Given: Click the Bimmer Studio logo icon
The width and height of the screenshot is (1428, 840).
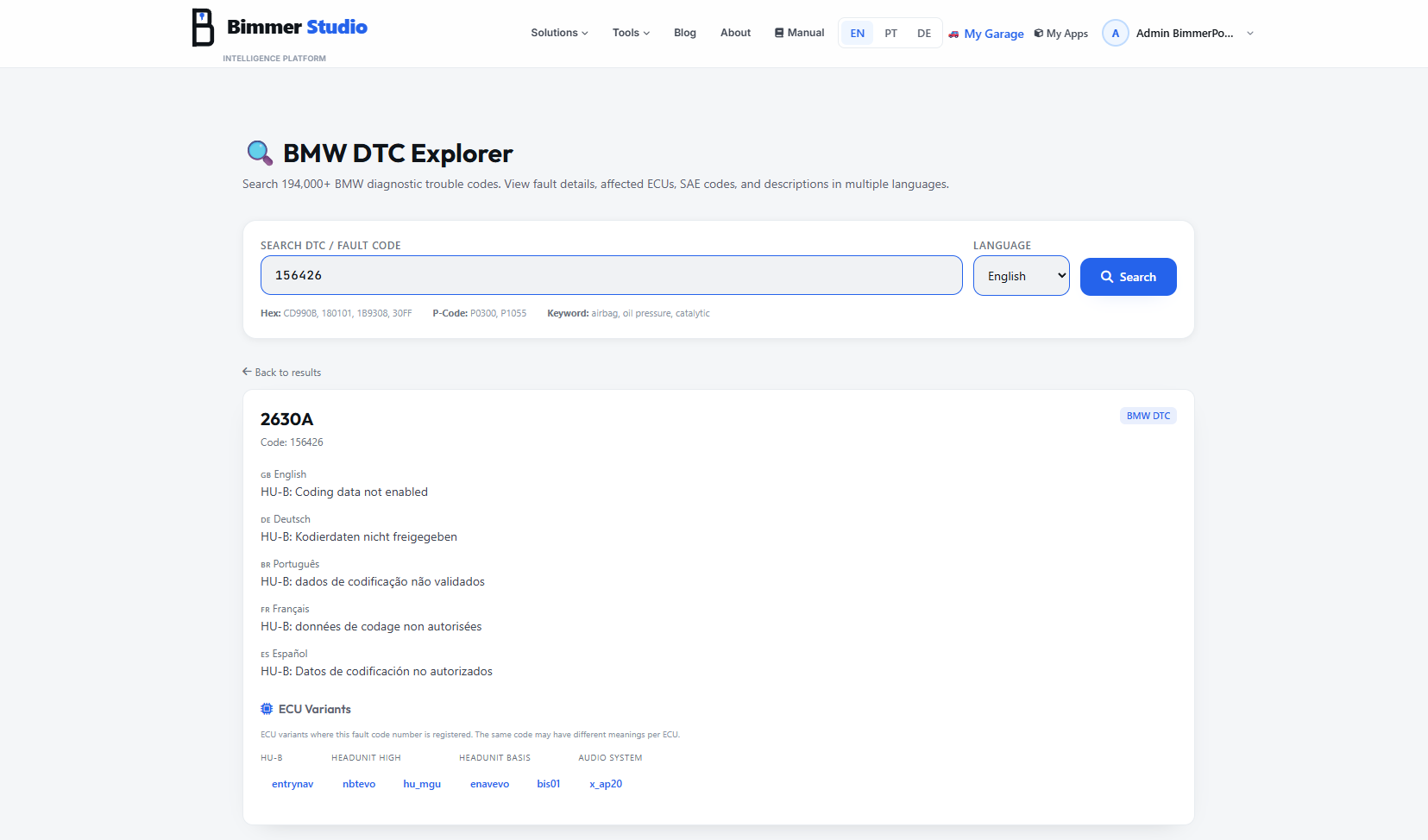Looking at the screenshot, I should pos(203,28).
